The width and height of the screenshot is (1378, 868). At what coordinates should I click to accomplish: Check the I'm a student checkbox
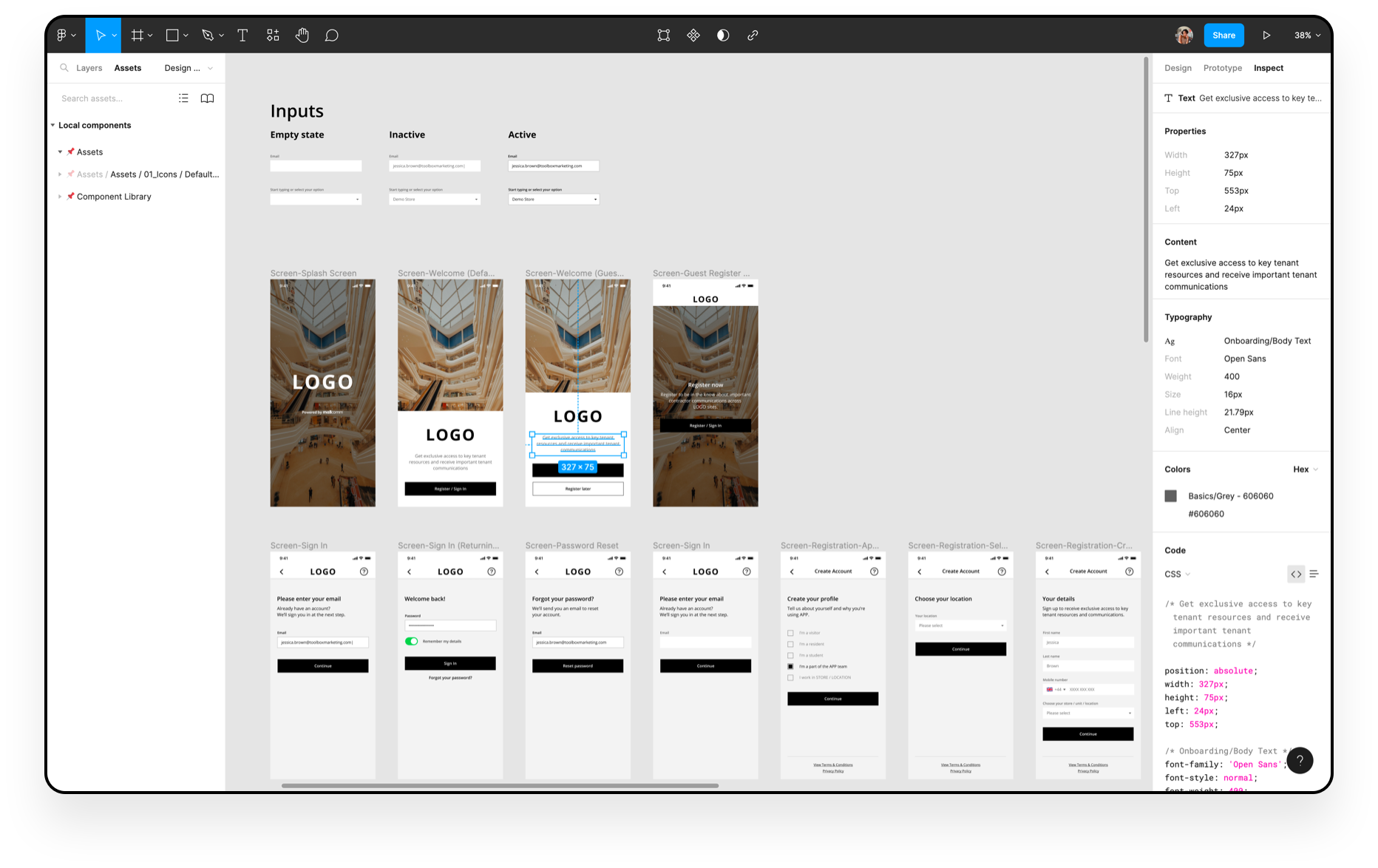pos(790,655)
